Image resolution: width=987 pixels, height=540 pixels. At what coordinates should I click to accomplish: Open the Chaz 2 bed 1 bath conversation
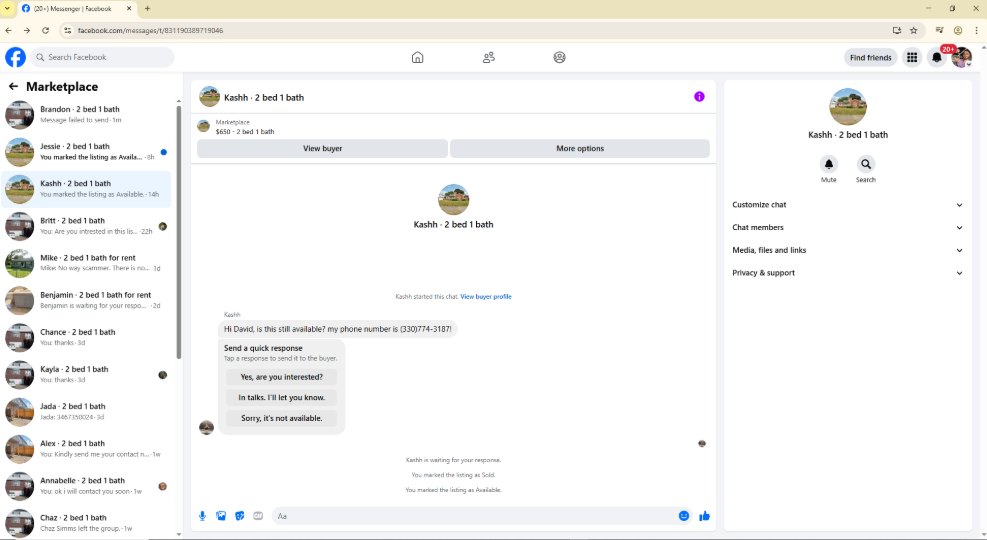(x=86, y=523)
